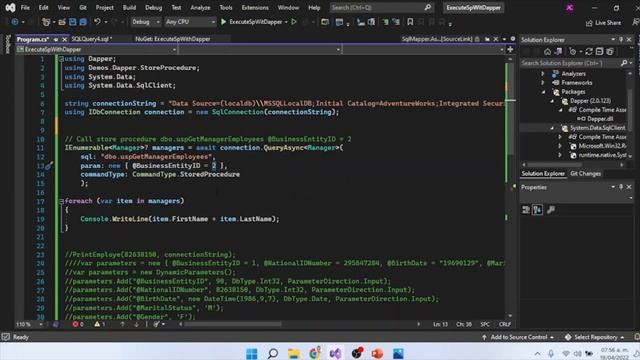Click the Sync/Refresh icon in Solution Explorer

coord(589,51)
